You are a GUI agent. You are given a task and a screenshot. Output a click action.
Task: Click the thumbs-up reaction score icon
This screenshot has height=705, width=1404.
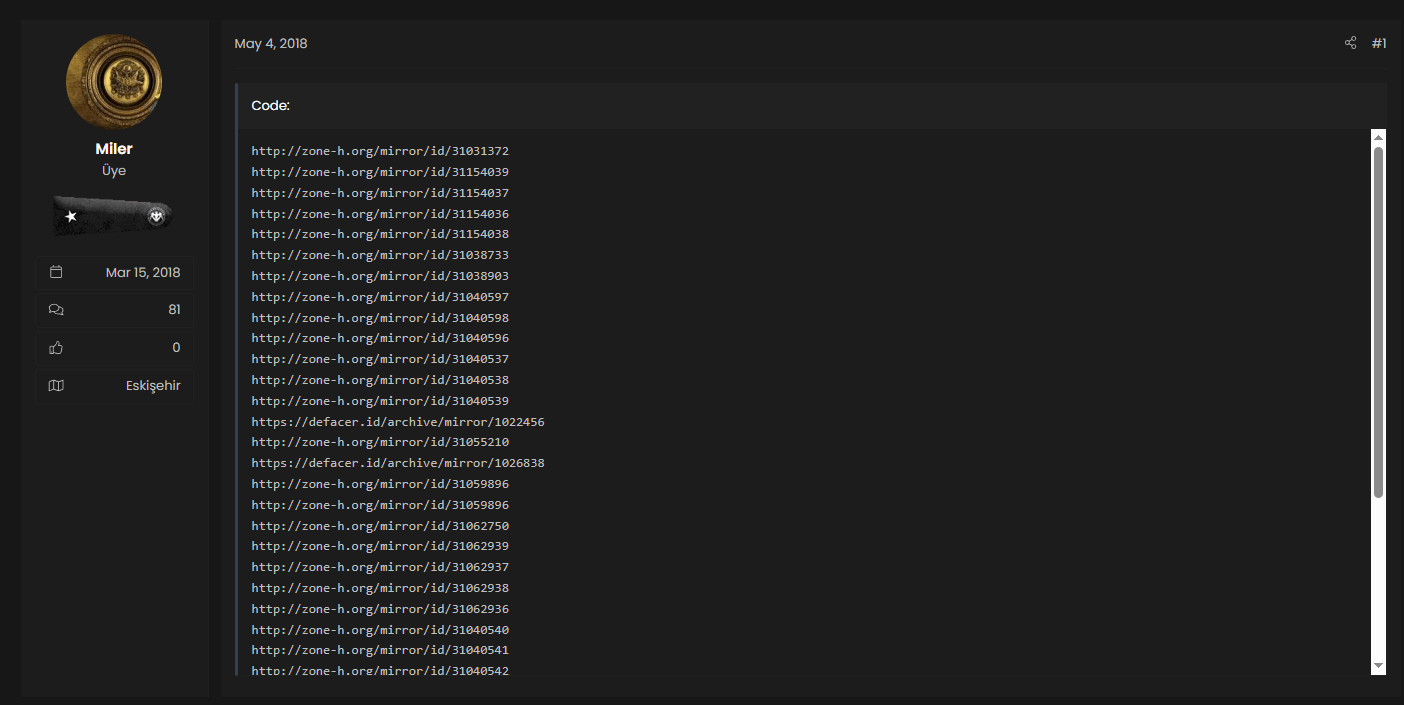(x=56, y=348)
